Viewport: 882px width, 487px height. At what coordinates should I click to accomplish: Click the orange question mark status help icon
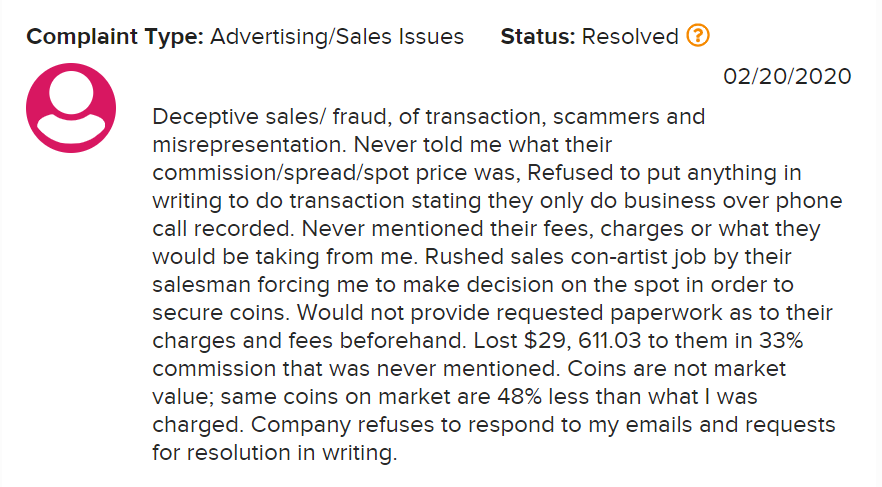[698, 36]
